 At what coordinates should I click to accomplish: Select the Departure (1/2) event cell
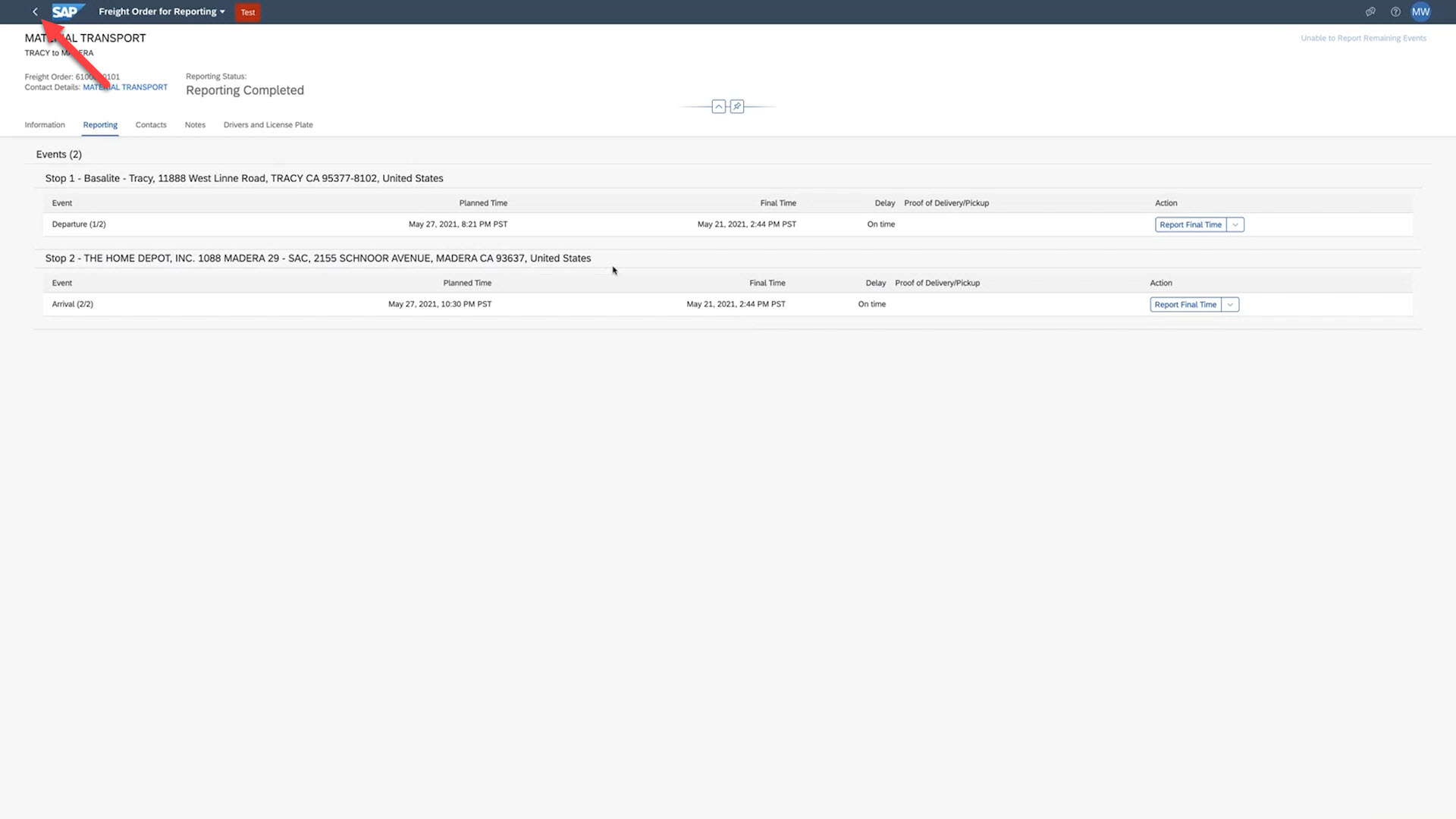[79, 224]
